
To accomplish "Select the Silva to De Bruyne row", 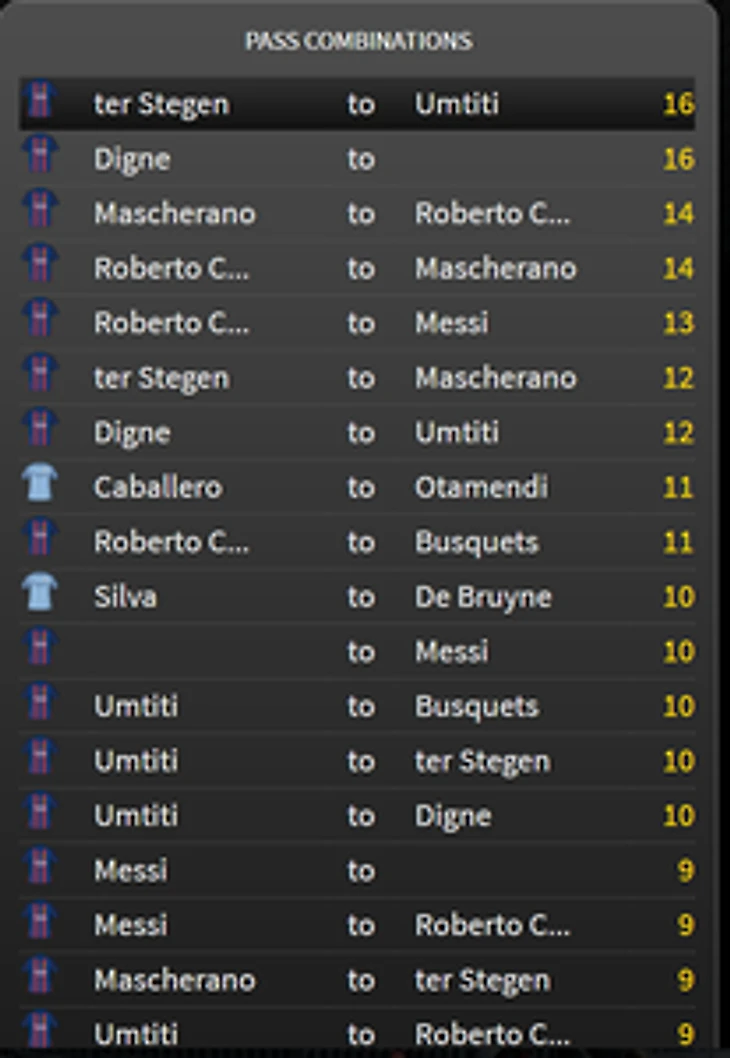I will point(357,596).
